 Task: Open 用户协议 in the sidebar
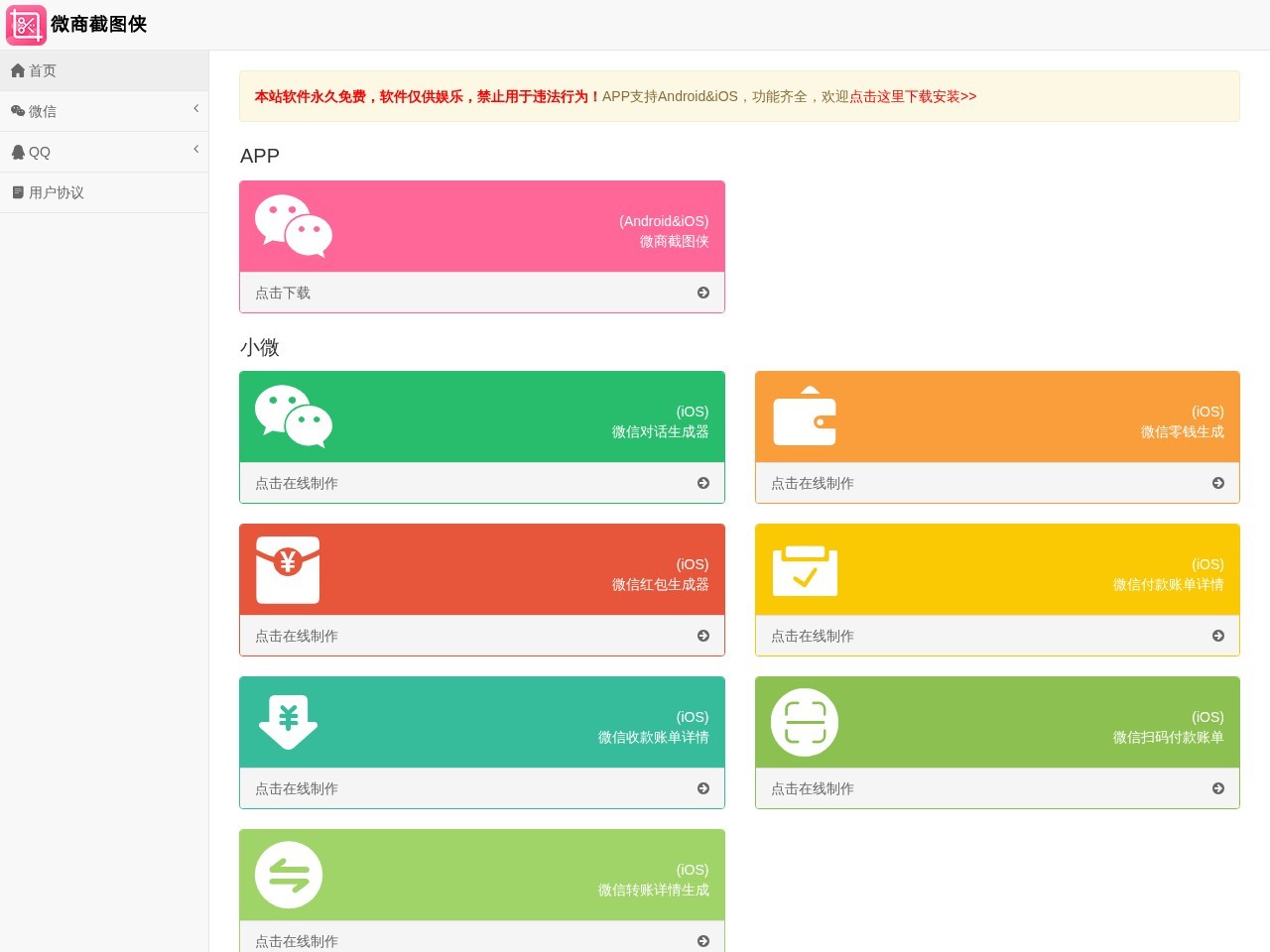click(x=104, y=192)
